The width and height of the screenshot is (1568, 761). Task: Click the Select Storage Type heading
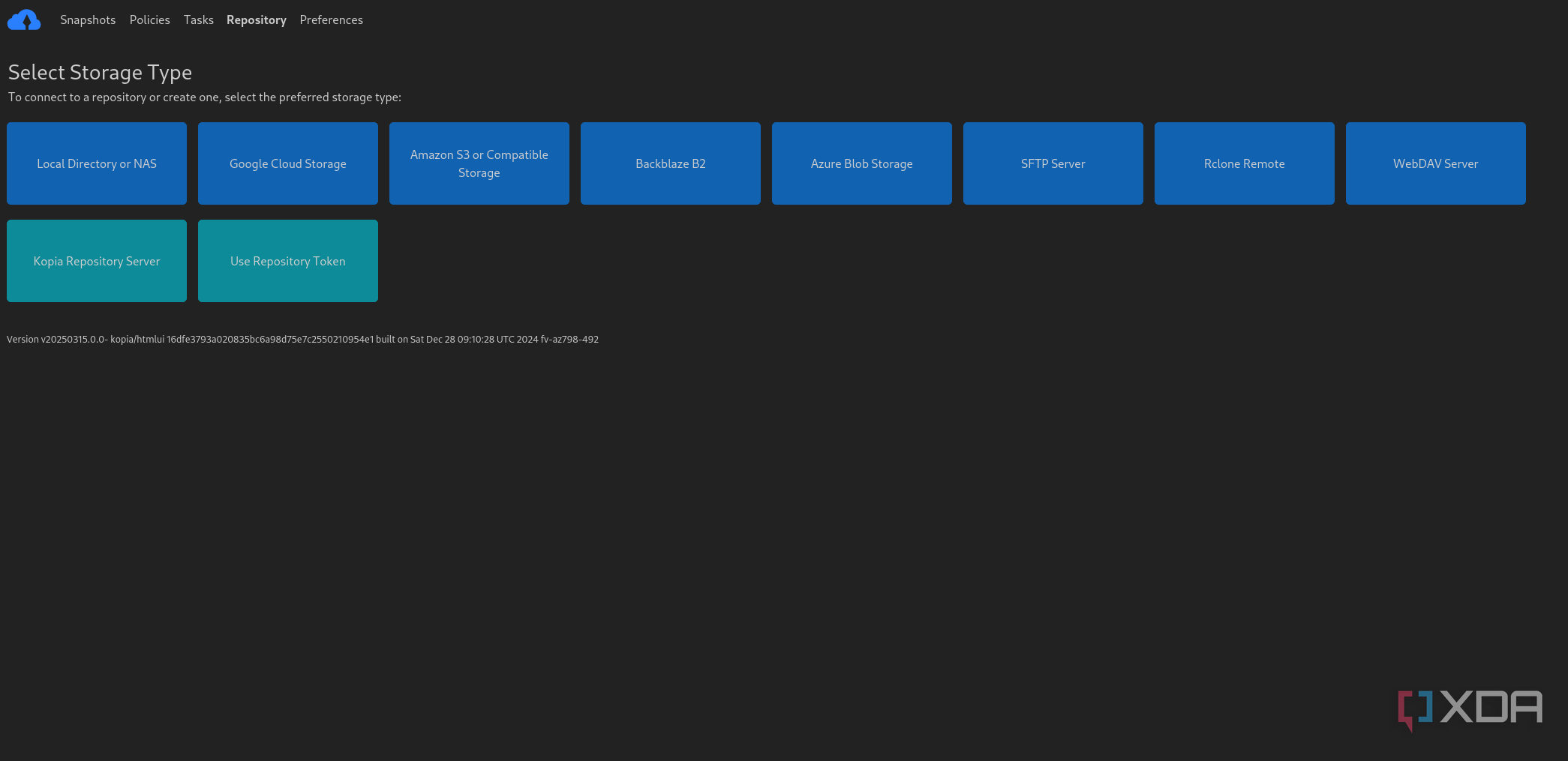click(x=99, y=72)
